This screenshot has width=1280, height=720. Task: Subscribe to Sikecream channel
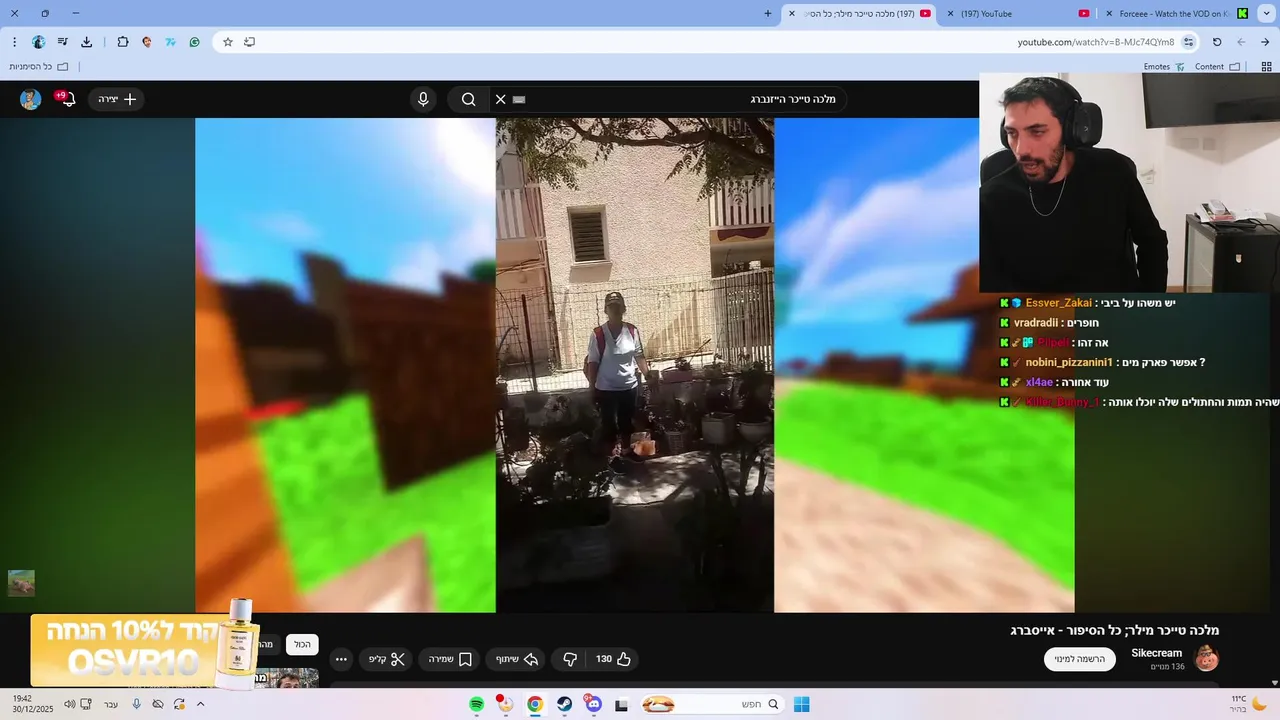pyautogui.click(x=1080, y=659)
